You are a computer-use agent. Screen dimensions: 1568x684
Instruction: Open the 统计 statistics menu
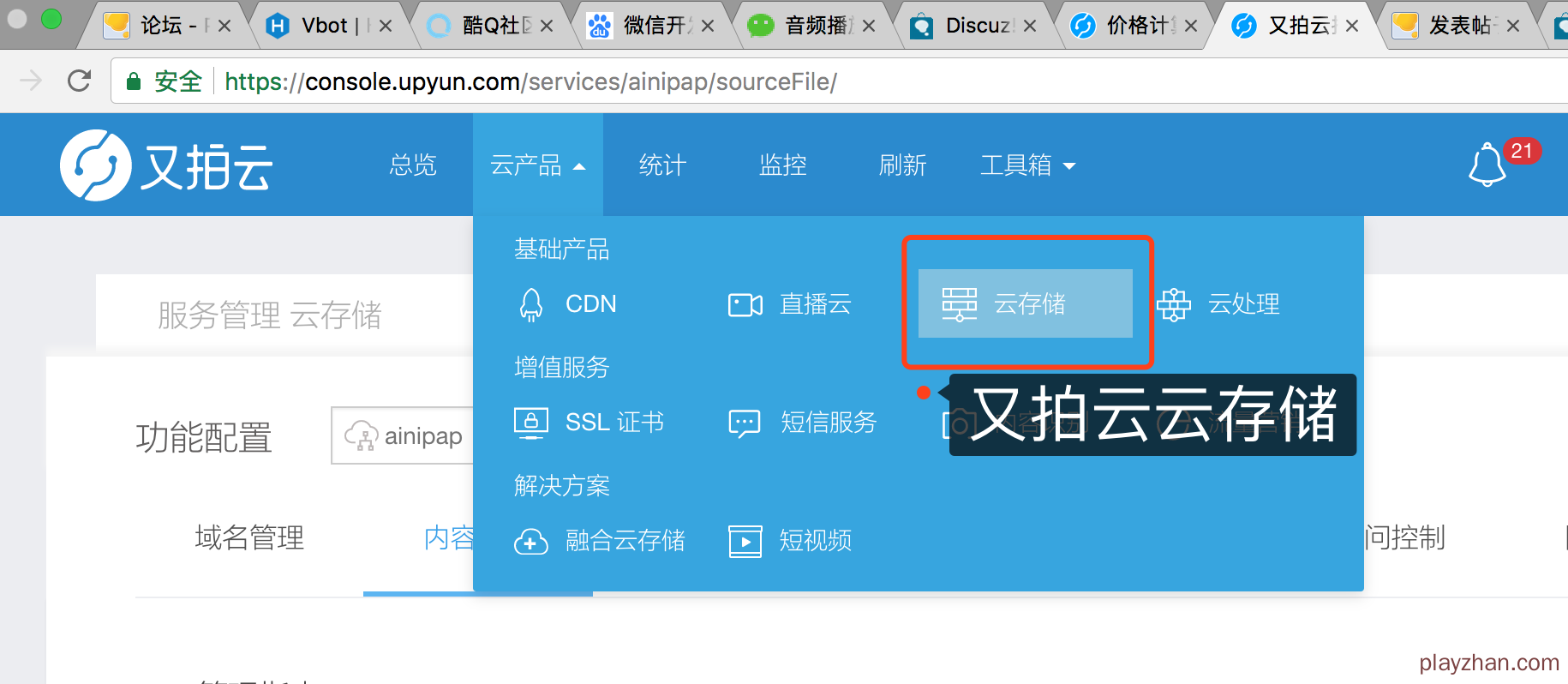[x=662, y=165]
